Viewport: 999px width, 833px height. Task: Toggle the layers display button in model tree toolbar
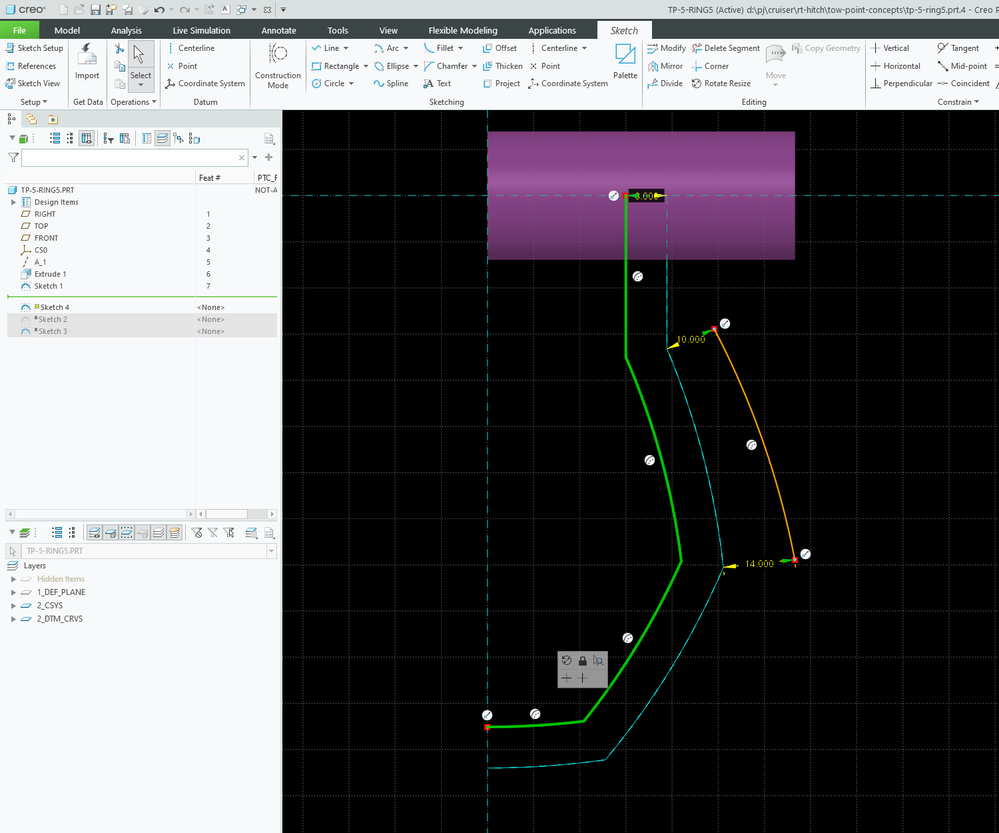tap(161, 138)
